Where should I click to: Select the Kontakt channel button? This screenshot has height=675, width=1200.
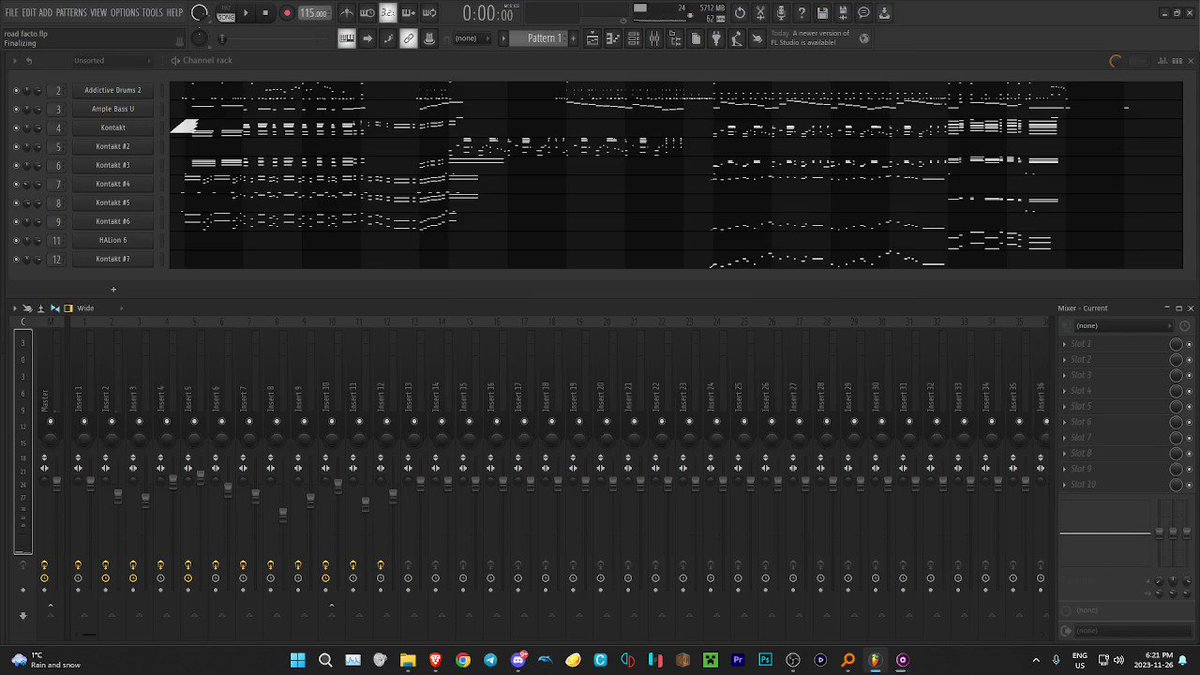113,128
